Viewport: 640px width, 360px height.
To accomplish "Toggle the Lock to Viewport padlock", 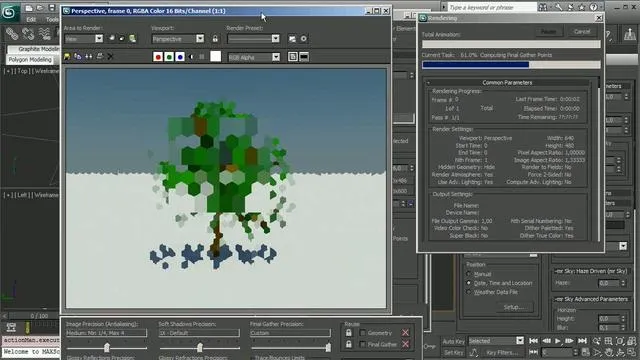I will [x=215, y=39].
